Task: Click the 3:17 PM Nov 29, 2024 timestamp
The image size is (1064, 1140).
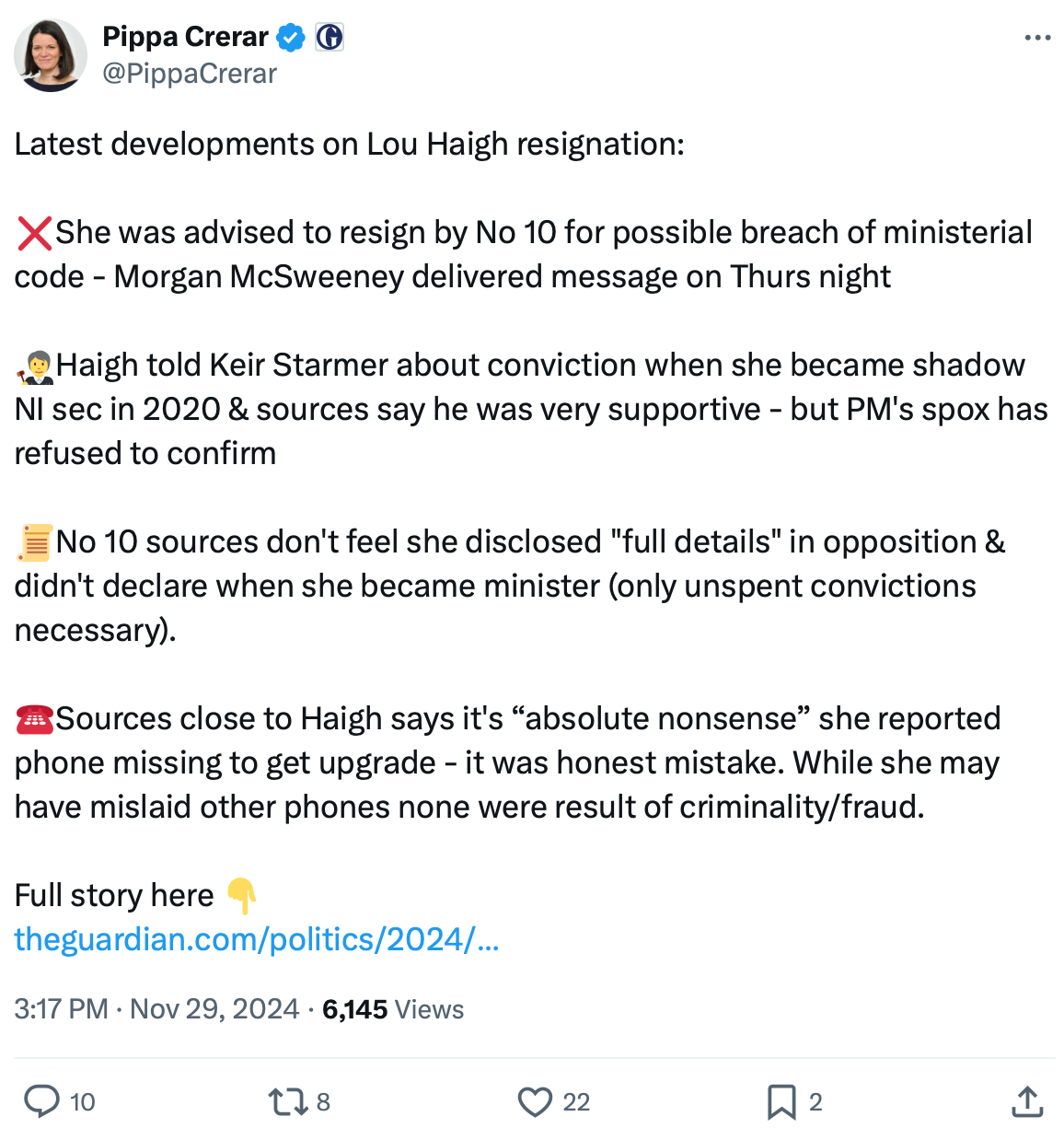Action: 156,1009
